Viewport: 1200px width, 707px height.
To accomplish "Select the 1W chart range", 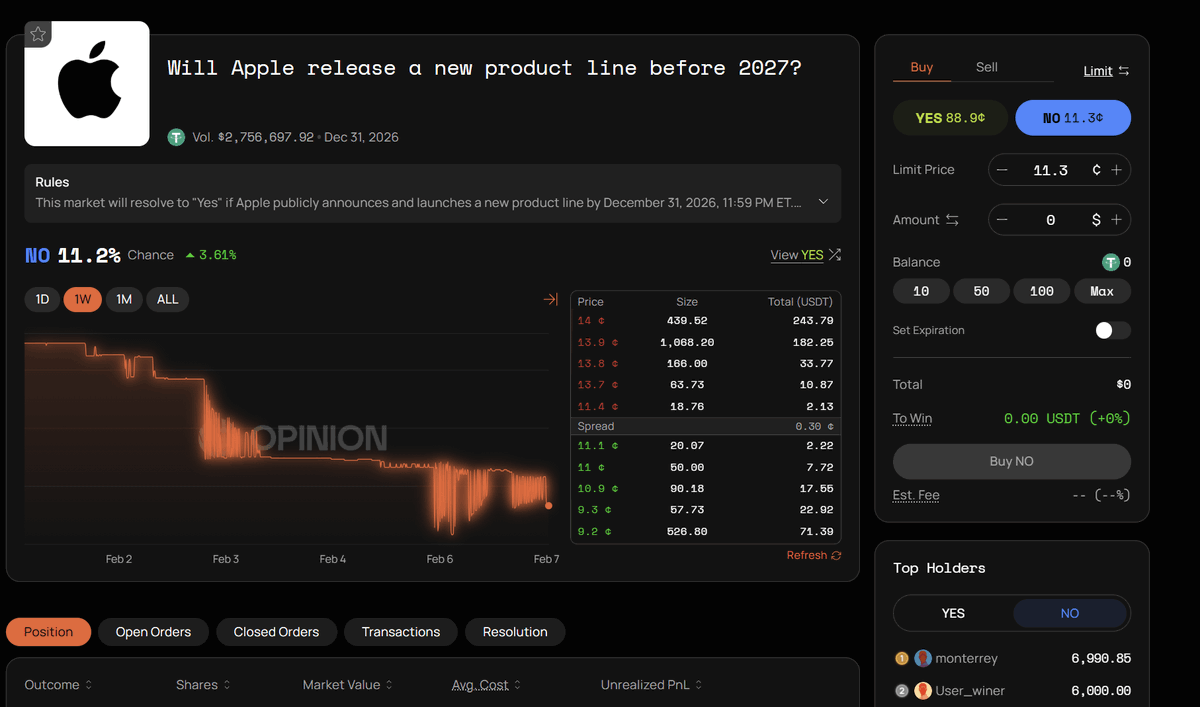I will pyautogui.click(x=83, y=299).
